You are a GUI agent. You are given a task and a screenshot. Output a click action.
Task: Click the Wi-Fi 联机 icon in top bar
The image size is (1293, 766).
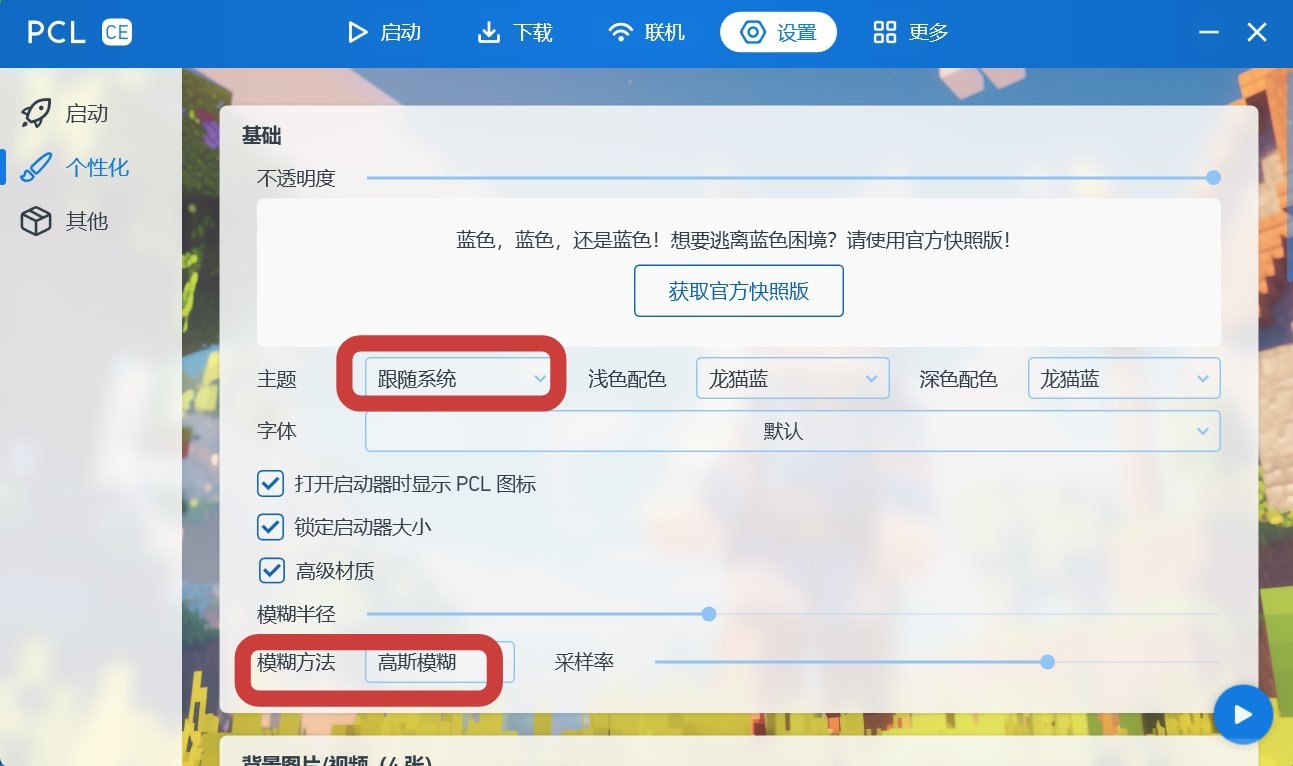point(621,32)
